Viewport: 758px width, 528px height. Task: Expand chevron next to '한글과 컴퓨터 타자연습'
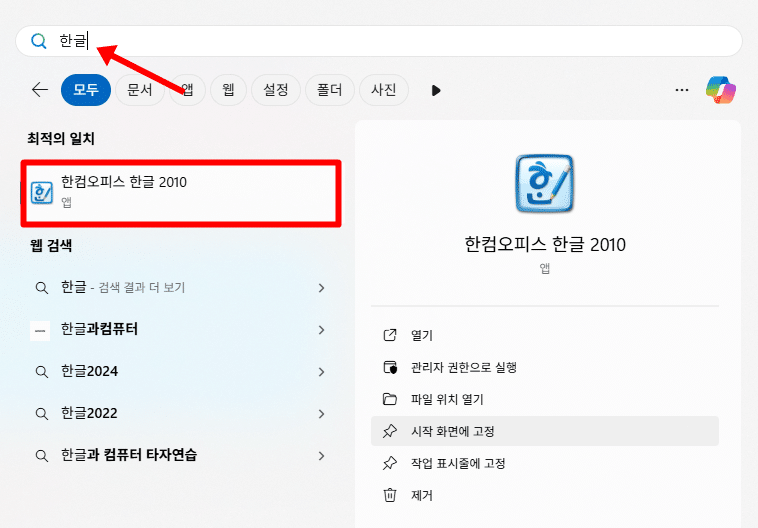321,455
